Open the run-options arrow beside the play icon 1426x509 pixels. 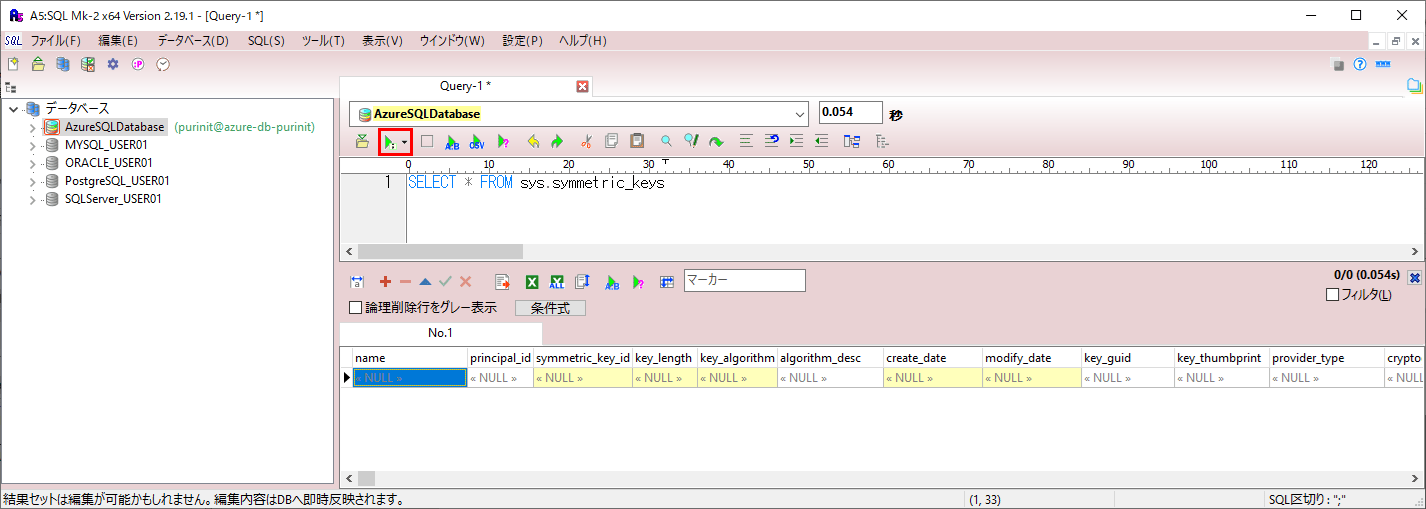pos(405,142)
